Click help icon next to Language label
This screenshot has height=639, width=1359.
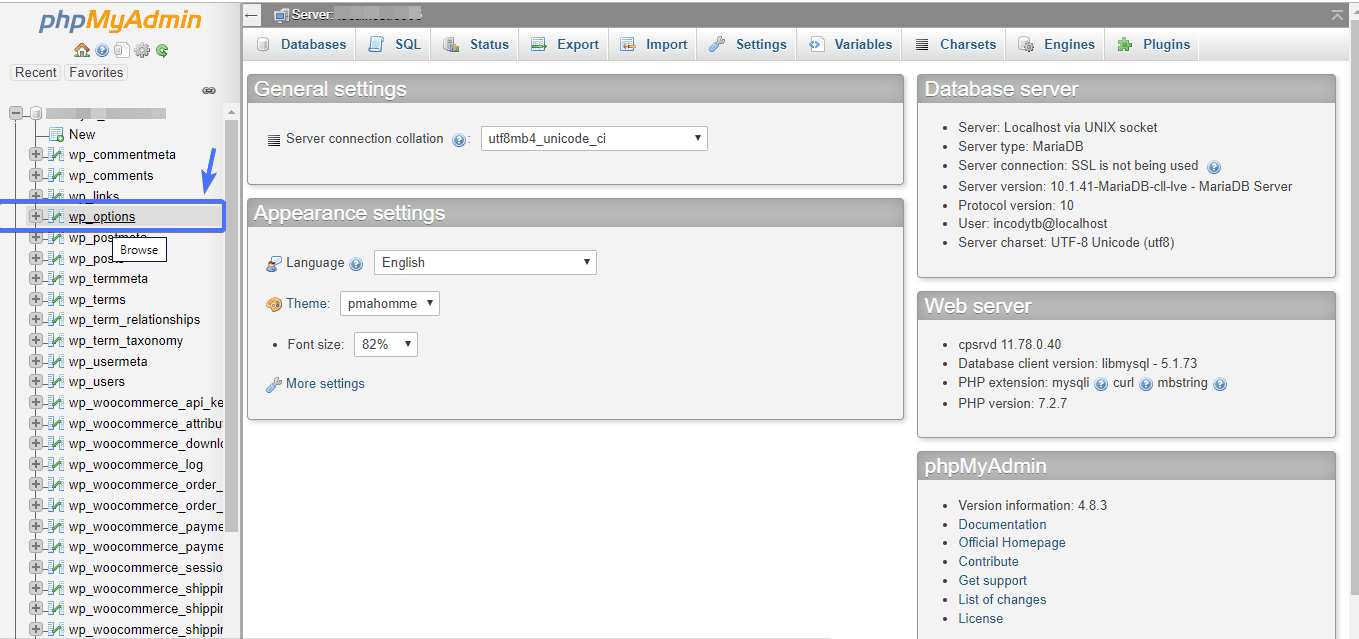[356, 264]
